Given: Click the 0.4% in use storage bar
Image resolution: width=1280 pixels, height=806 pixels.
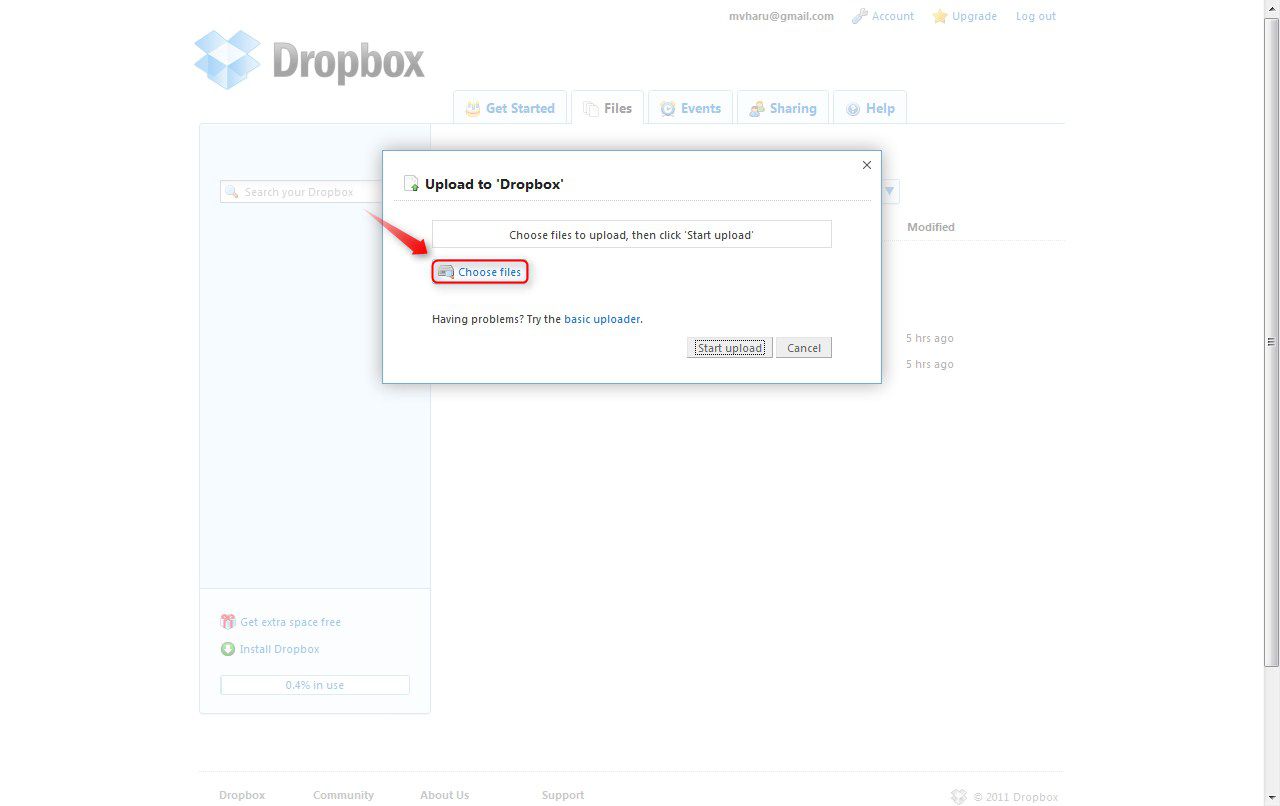Looking at the screenshot, I should pyautogui.click(x=315, y=685).
